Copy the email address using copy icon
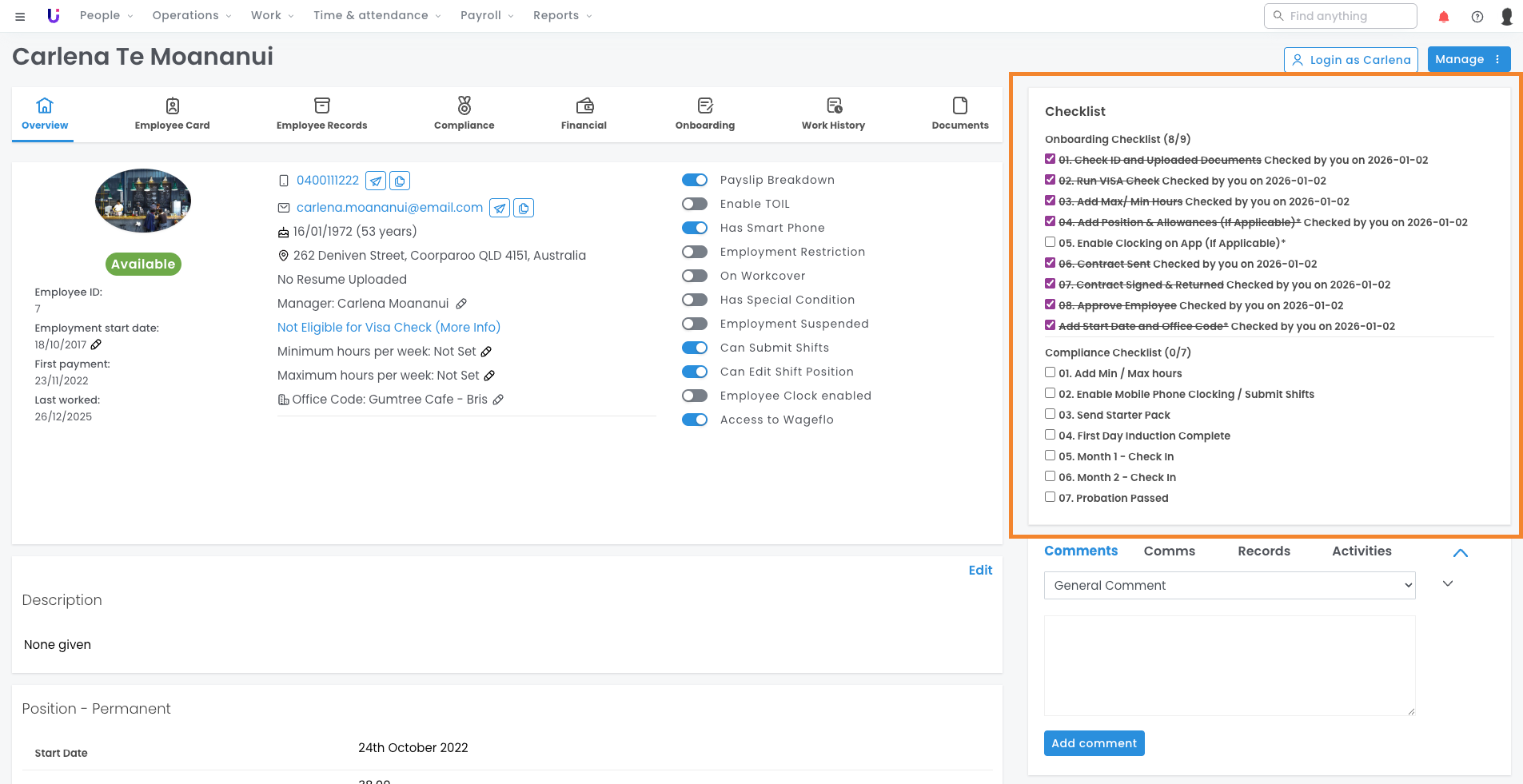Image resolution: width=1523 pixels, height=784 pixels. (x=524, y=209)
